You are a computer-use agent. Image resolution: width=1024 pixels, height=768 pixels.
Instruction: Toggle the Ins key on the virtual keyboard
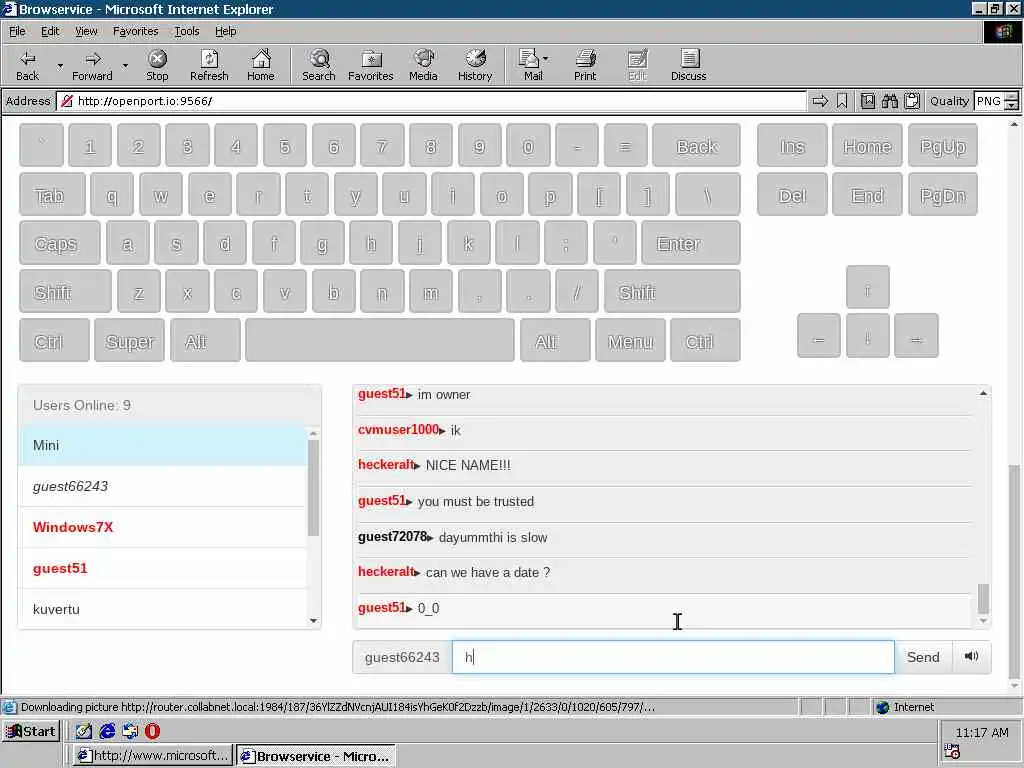pyautogui.click(x=792, y=146)
